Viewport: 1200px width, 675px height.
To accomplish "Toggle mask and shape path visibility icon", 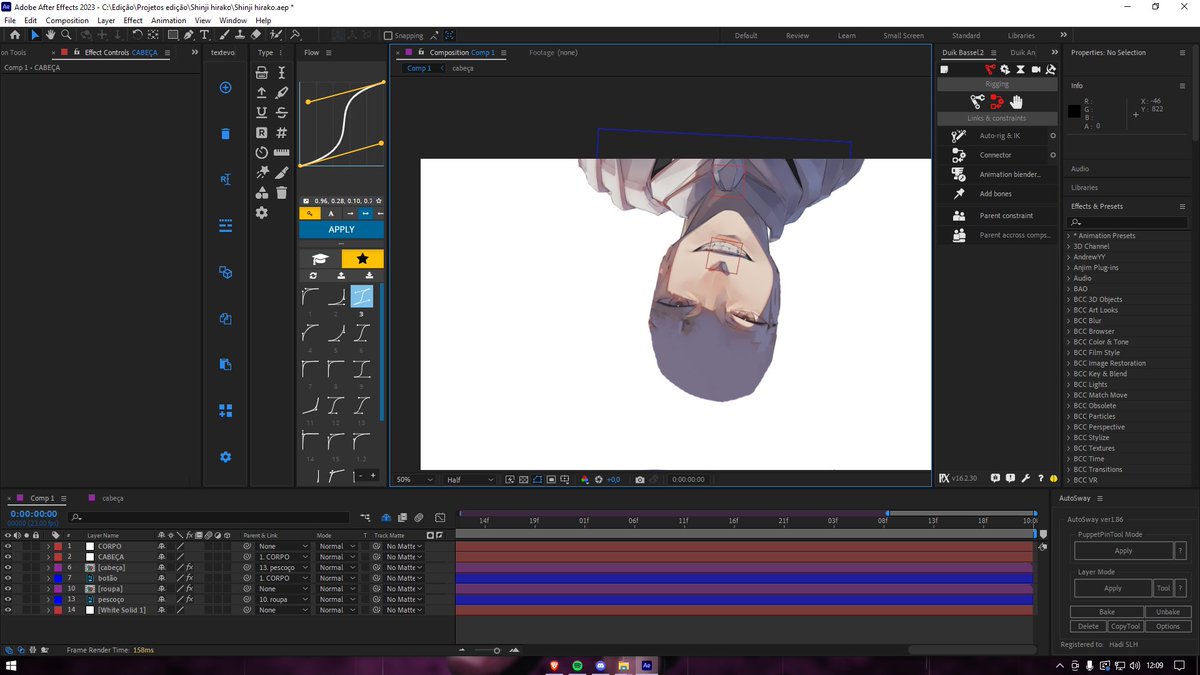I will pyautogui.click(x=537, y=479).
